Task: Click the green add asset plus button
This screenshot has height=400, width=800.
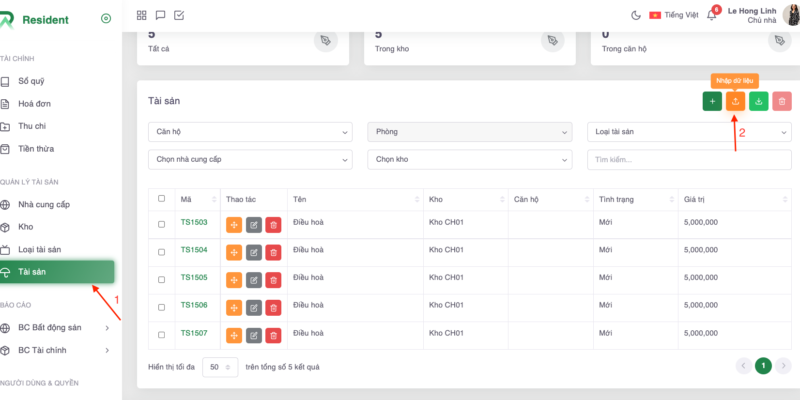Action: pos(712,101)
